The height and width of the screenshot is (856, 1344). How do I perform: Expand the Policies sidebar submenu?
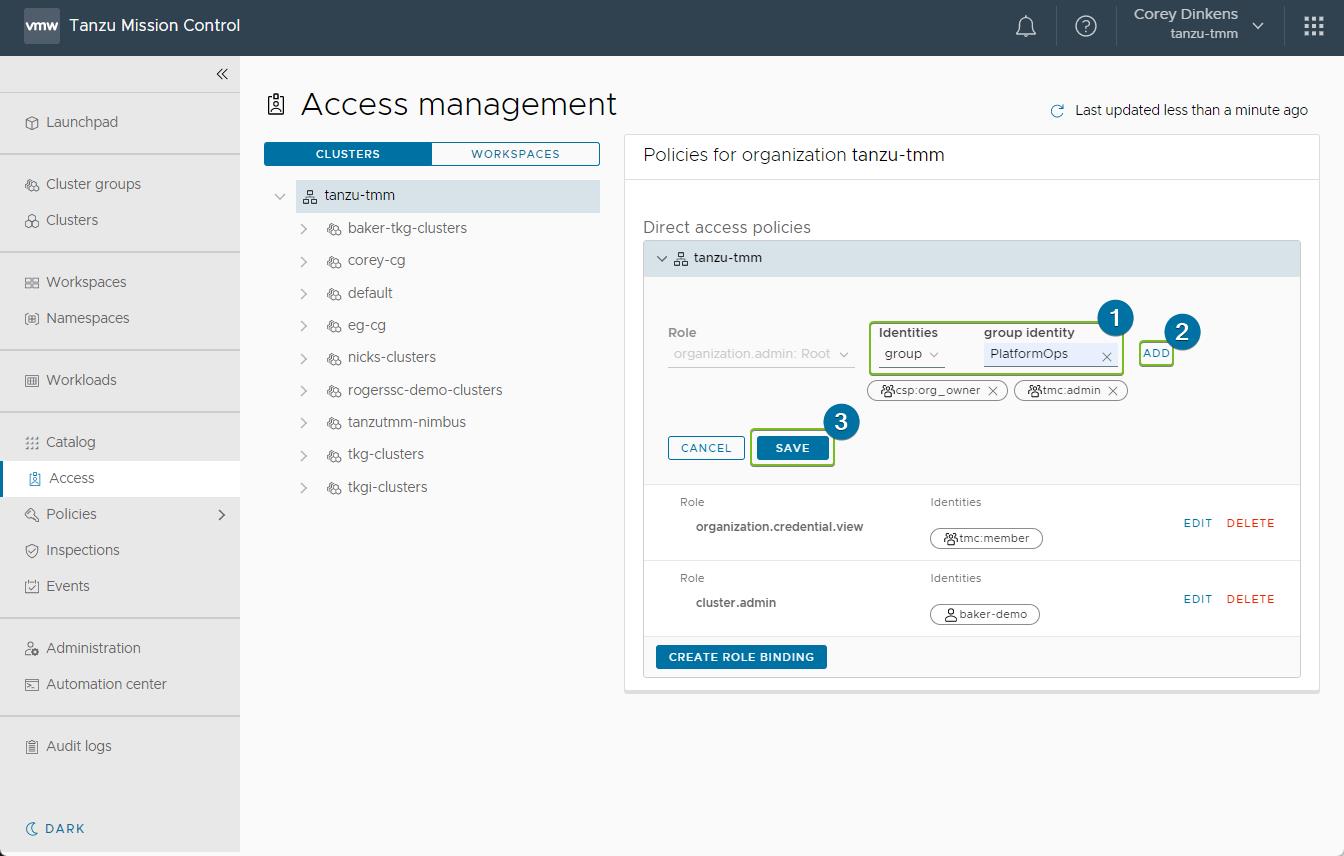(x=222, y=515)
